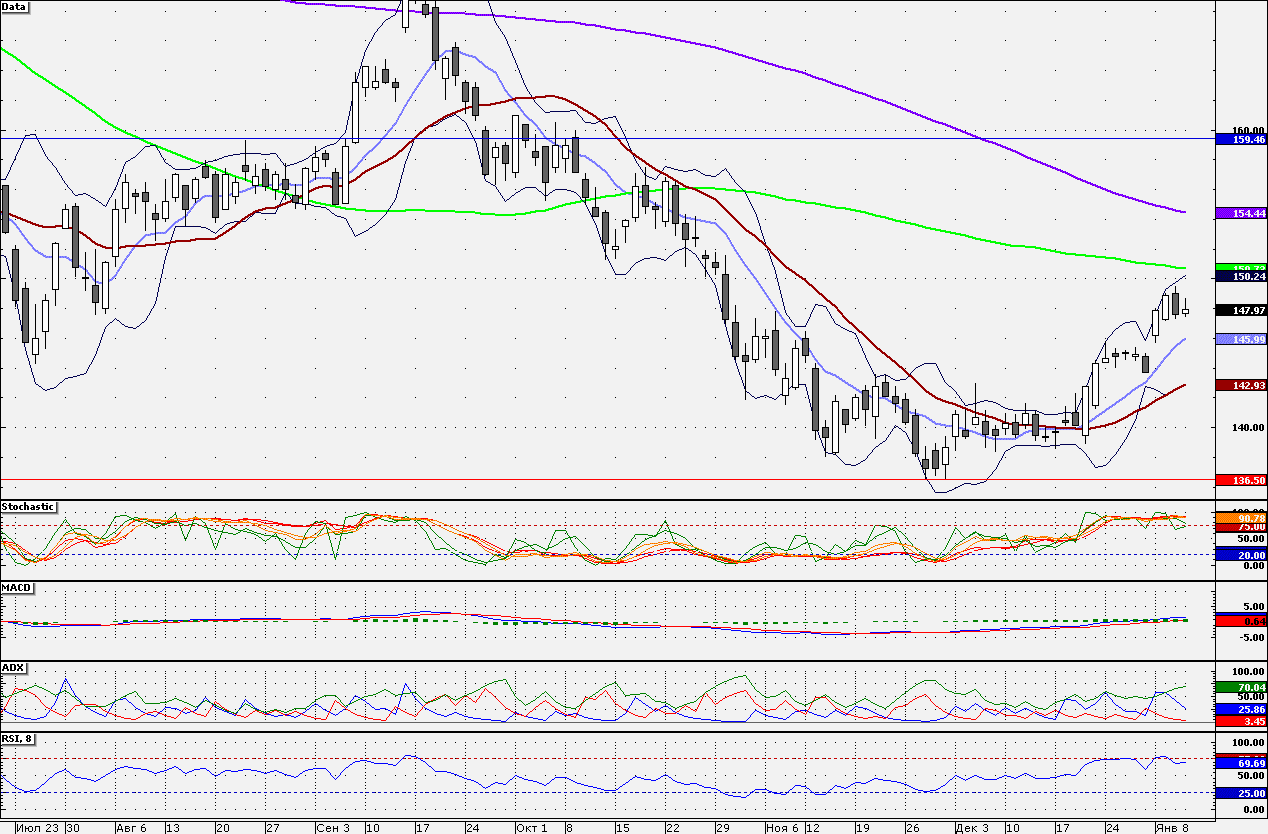
Task: Click the 27 date label on time axis
Action: tap(272, 828)
